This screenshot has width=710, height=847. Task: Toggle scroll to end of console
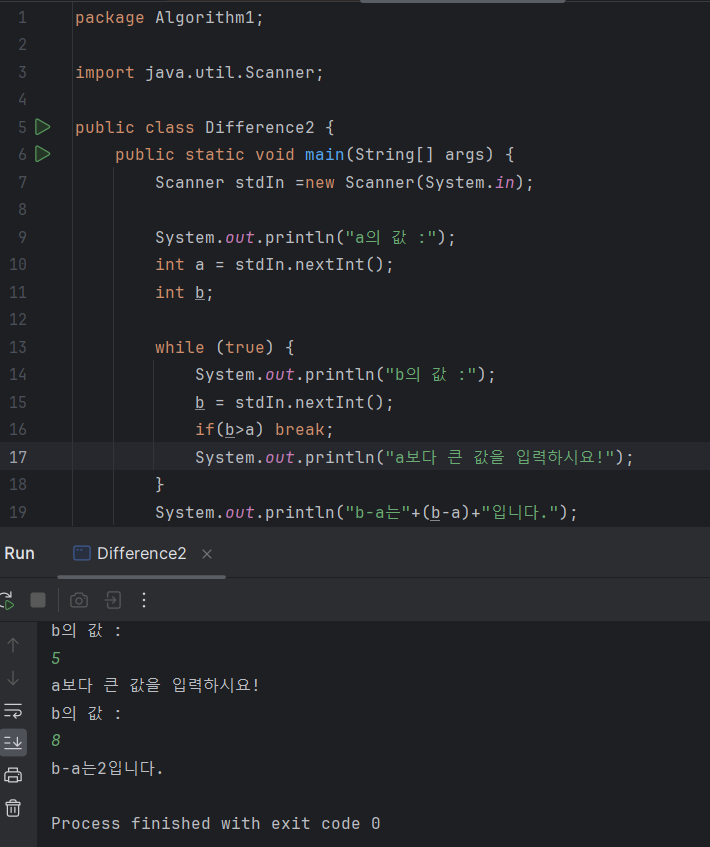click(13, 743)
